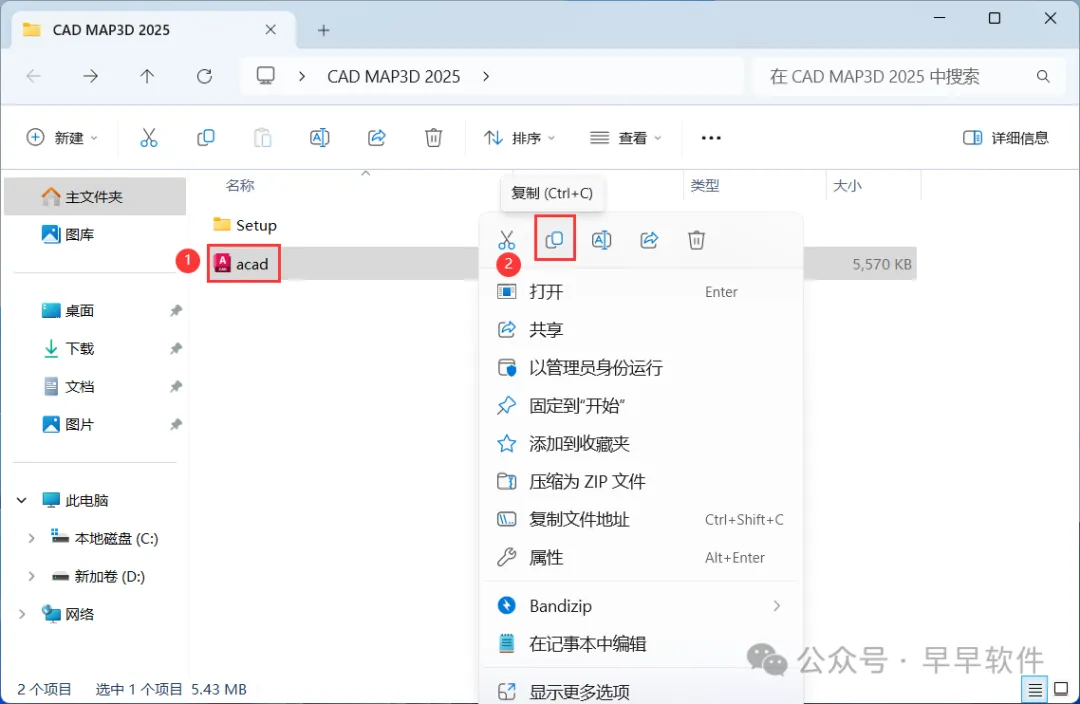The width and height of the screenshot is (1080, 704).
Task: Click CAD MAP3D 2025 breadcrumb in address bar
Action: (393, 76)
